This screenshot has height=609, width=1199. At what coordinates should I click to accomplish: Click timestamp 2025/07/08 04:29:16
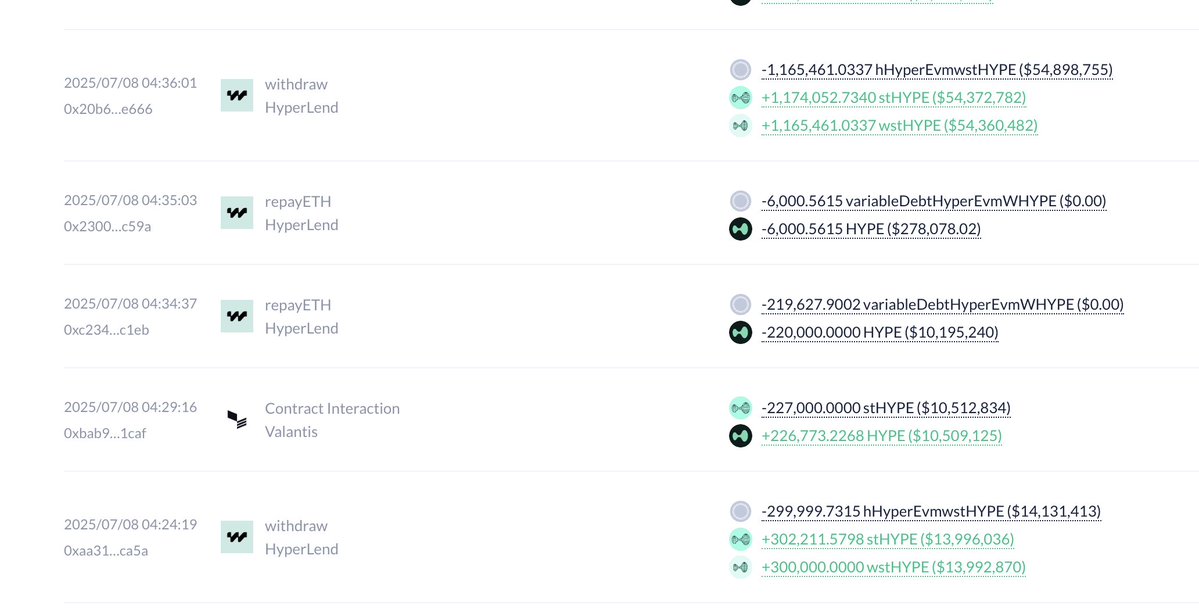(x=130, y=407)
